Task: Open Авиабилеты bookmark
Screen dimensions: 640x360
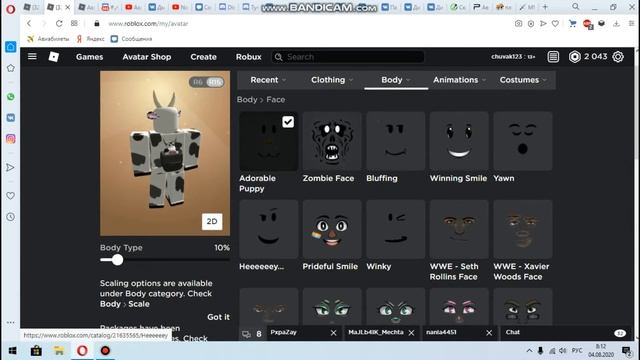Action: pyautogui.click(x=48, y=39)
